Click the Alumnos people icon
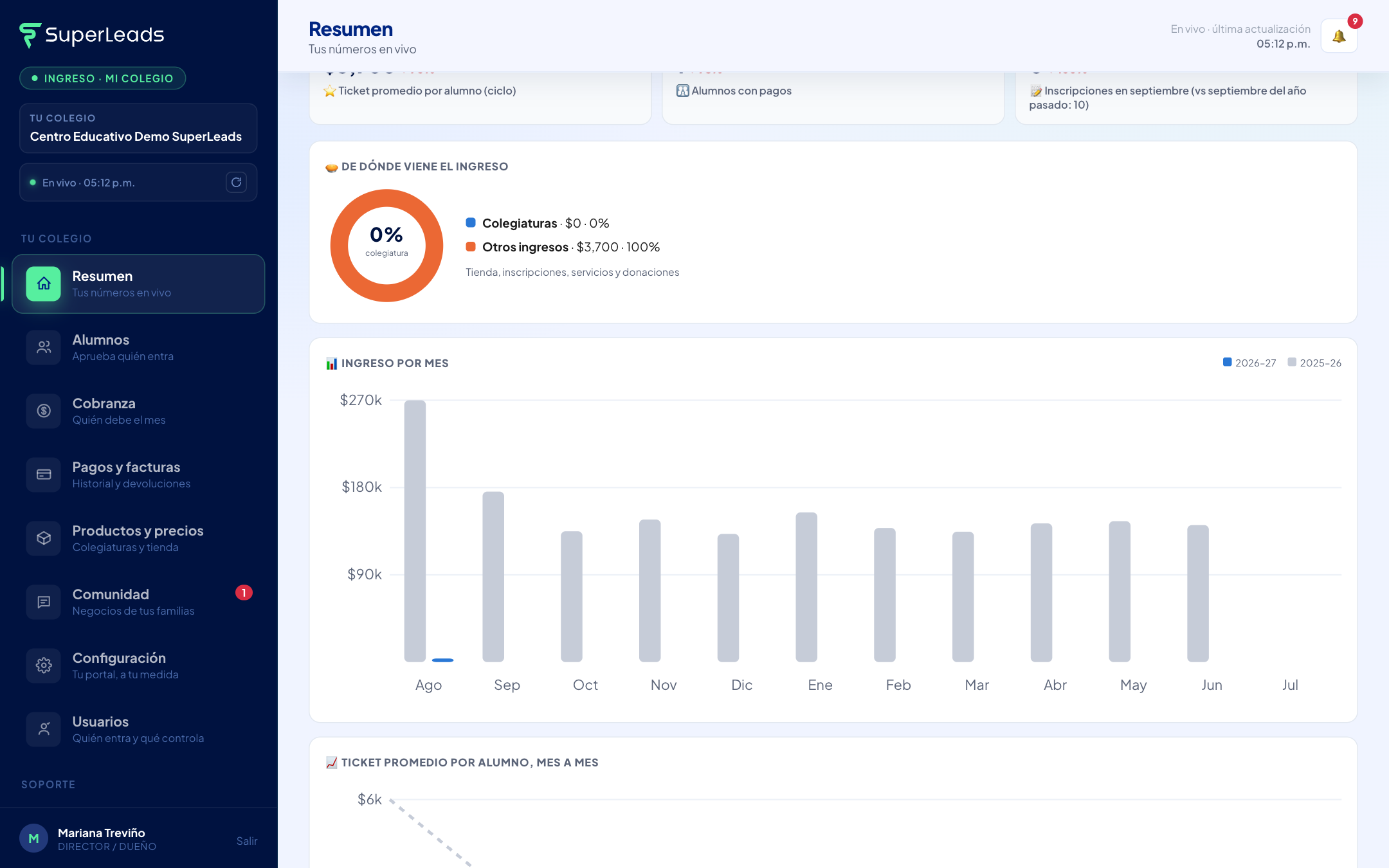Viewport: 1389px width, 868px height. click(x=44, y=347)
